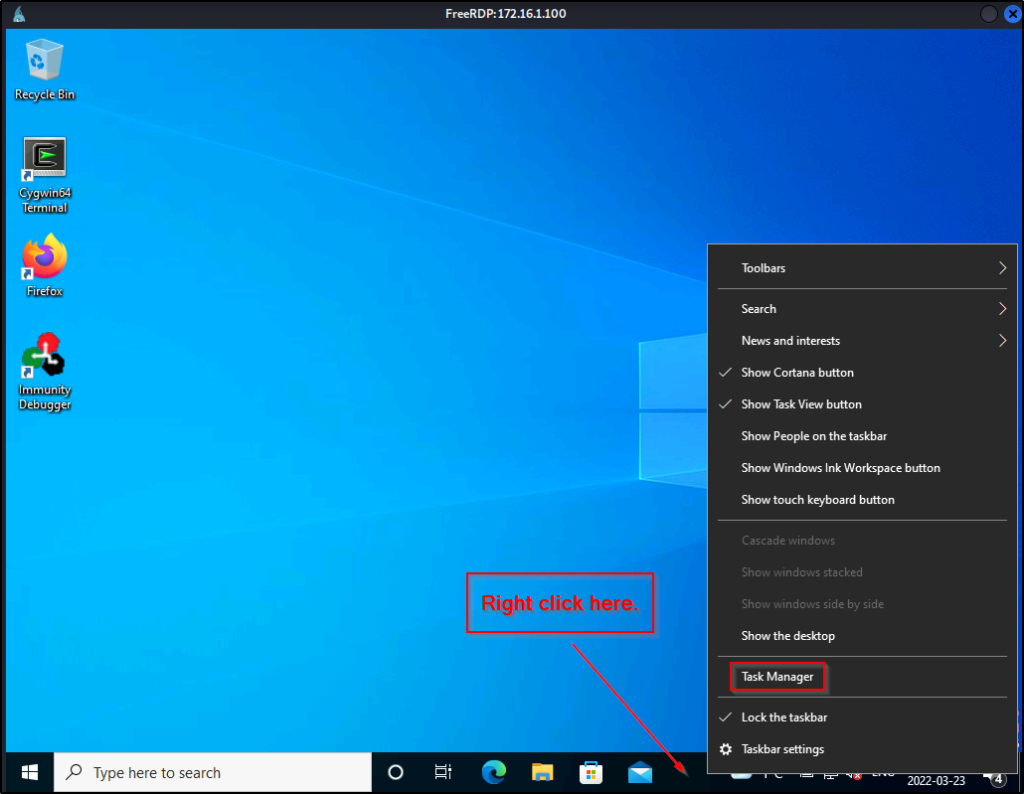Open File Explorer from the taskbar
Image resolution: width=1024 pixels, height=794 pixels.
coord(542,772)
